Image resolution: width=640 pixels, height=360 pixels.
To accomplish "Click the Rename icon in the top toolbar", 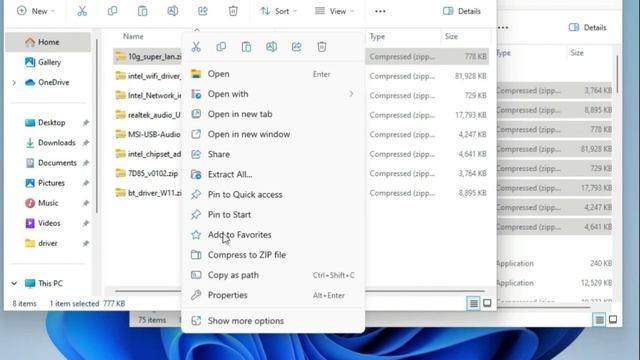I will point(173,11).
